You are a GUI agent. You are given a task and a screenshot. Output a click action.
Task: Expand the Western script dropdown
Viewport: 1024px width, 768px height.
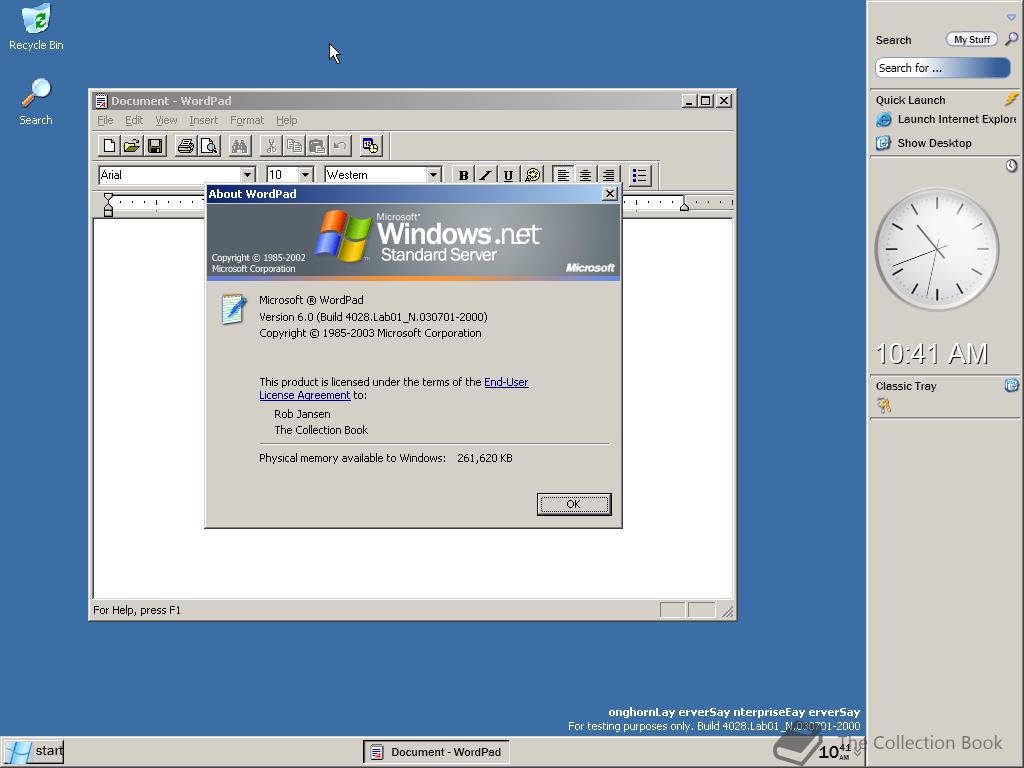pos(433,175)
